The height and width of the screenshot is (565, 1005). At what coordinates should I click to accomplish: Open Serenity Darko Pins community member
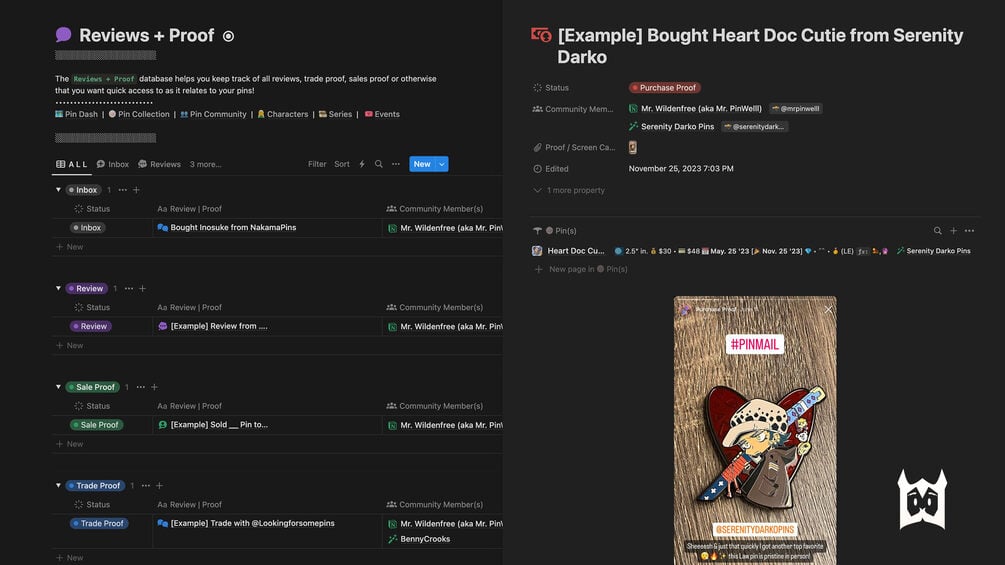click(671, 127)
